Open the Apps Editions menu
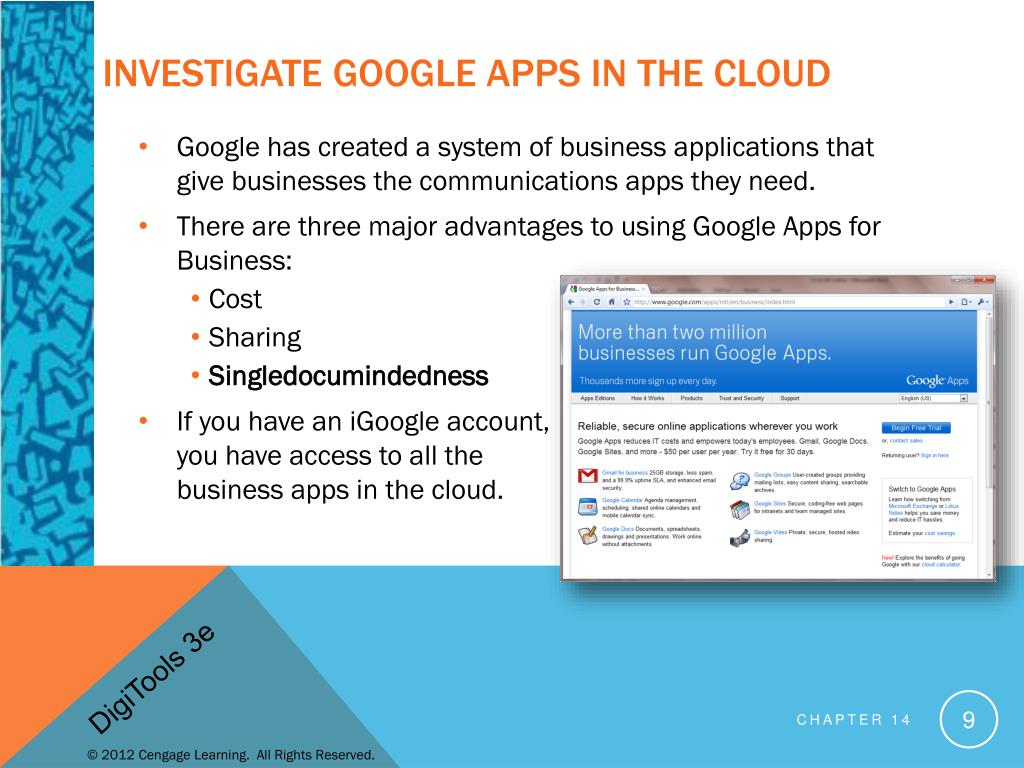The height and width of the screenshot is (768, 1024). tap(598, 398)
